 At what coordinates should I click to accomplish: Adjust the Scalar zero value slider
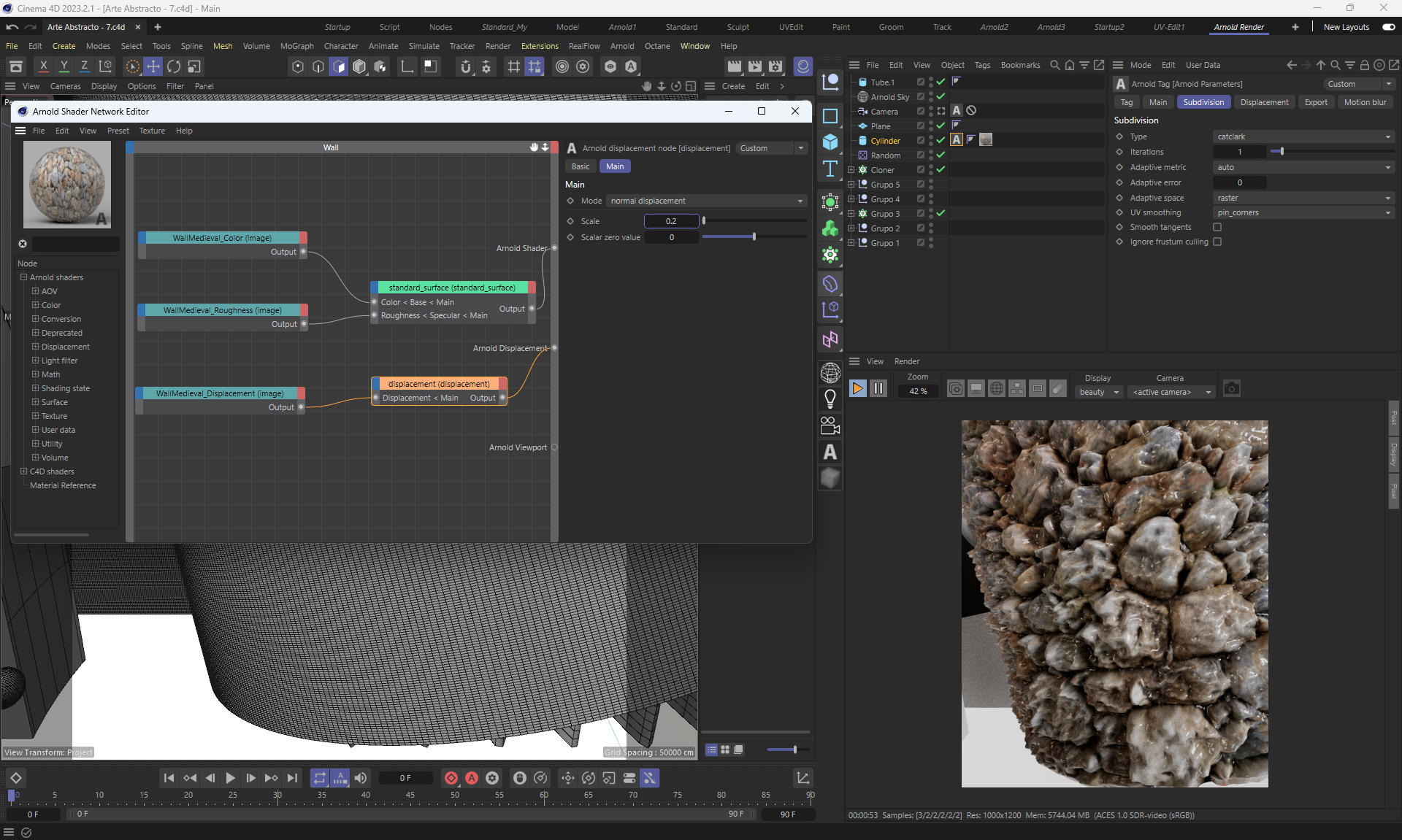[x=754, y=237]
